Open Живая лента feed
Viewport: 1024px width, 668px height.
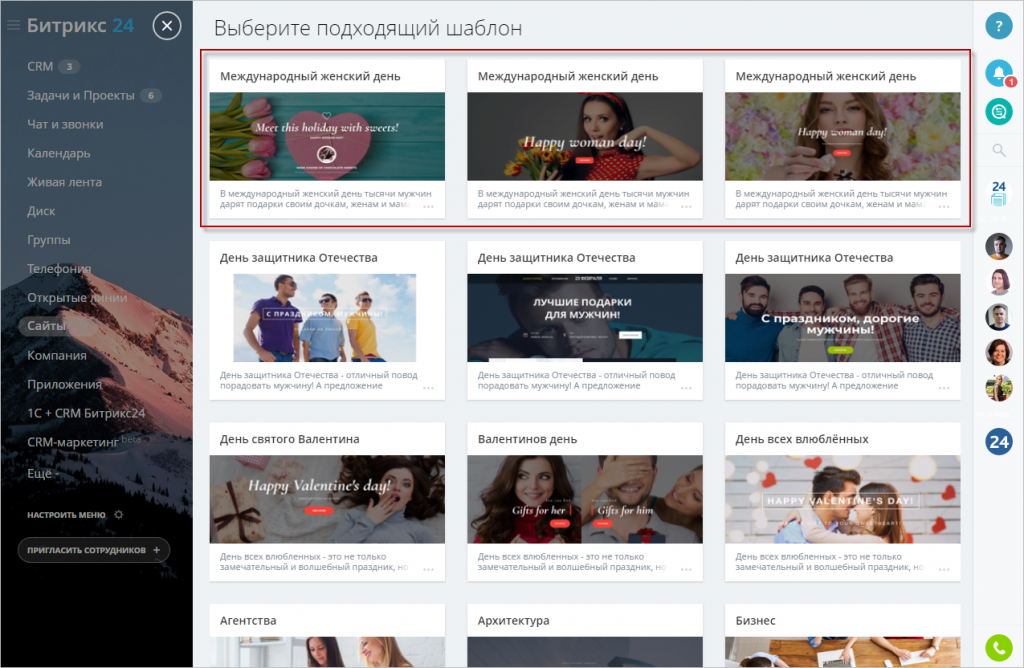64,182
